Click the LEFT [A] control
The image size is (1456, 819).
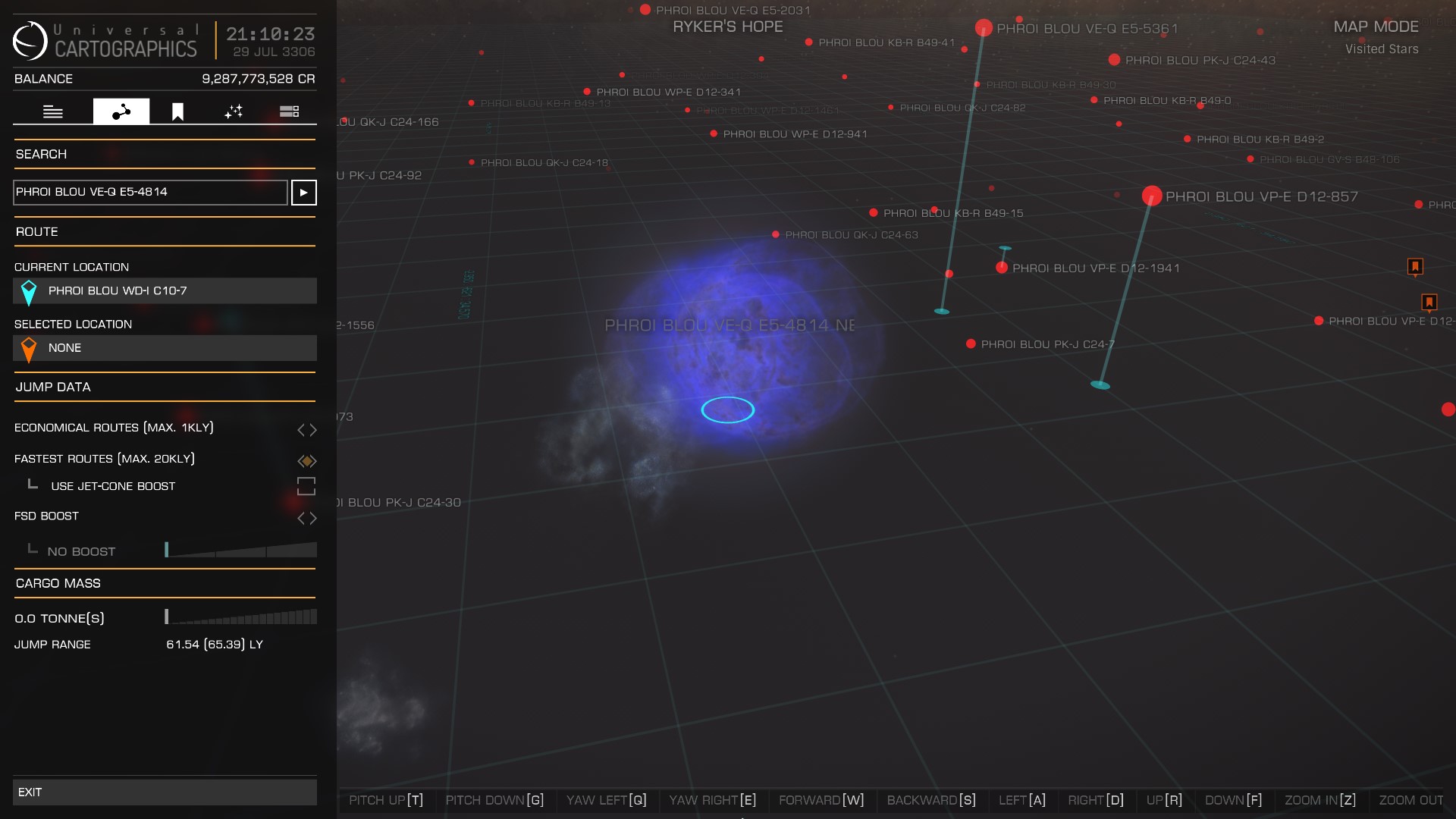coord(1022,800)
